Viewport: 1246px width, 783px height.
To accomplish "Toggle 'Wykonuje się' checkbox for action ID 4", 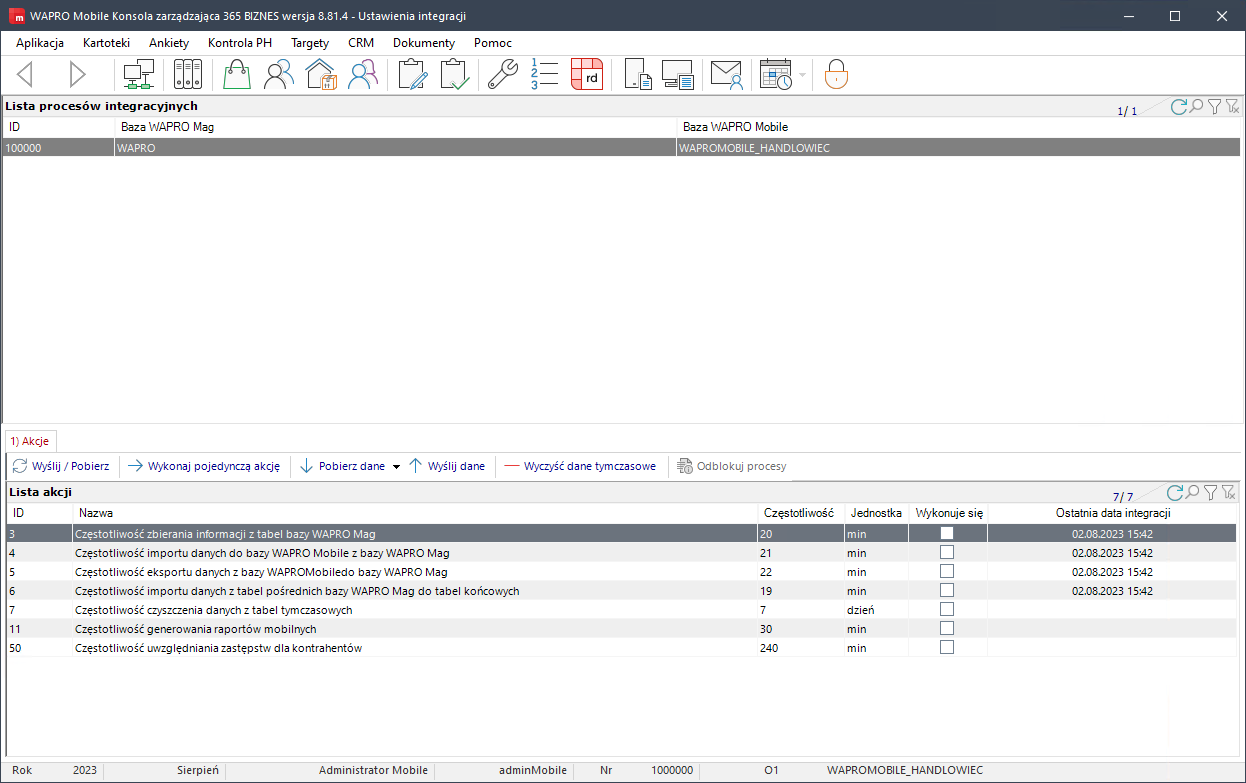I will [x=947, y=552].
